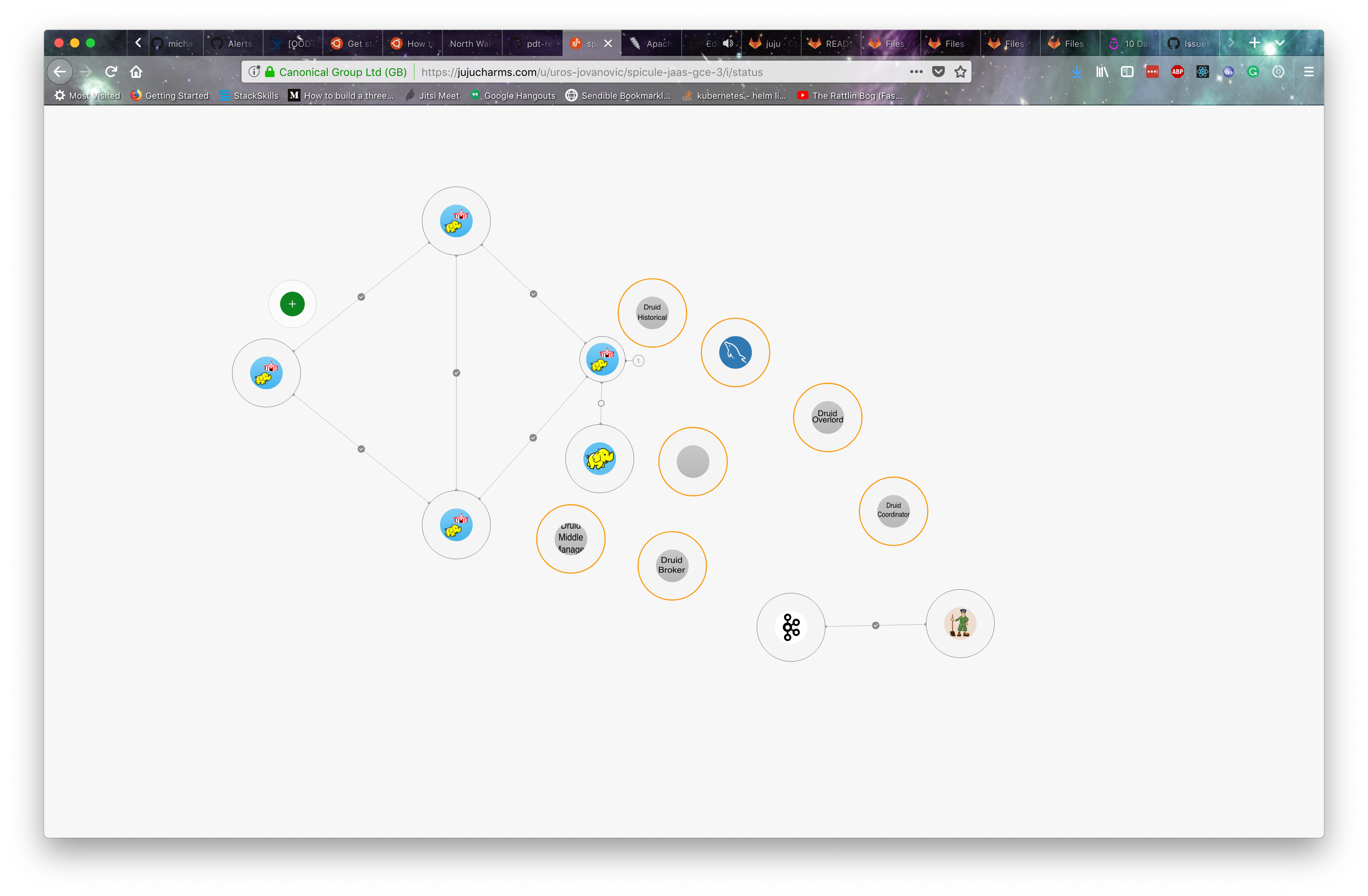Open the React developer tools extension

[x=1202, y=72]
